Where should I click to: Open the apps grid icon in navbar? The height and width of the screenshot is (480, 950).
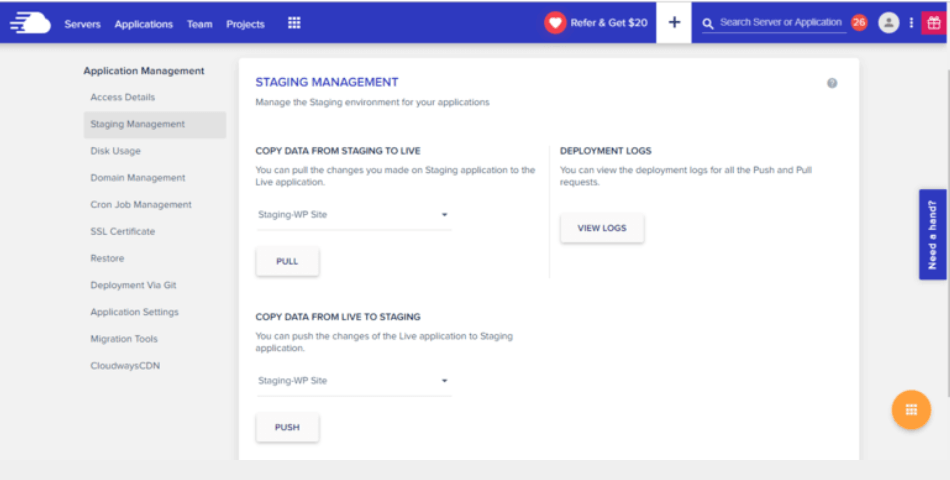click(x=294, y=23)
